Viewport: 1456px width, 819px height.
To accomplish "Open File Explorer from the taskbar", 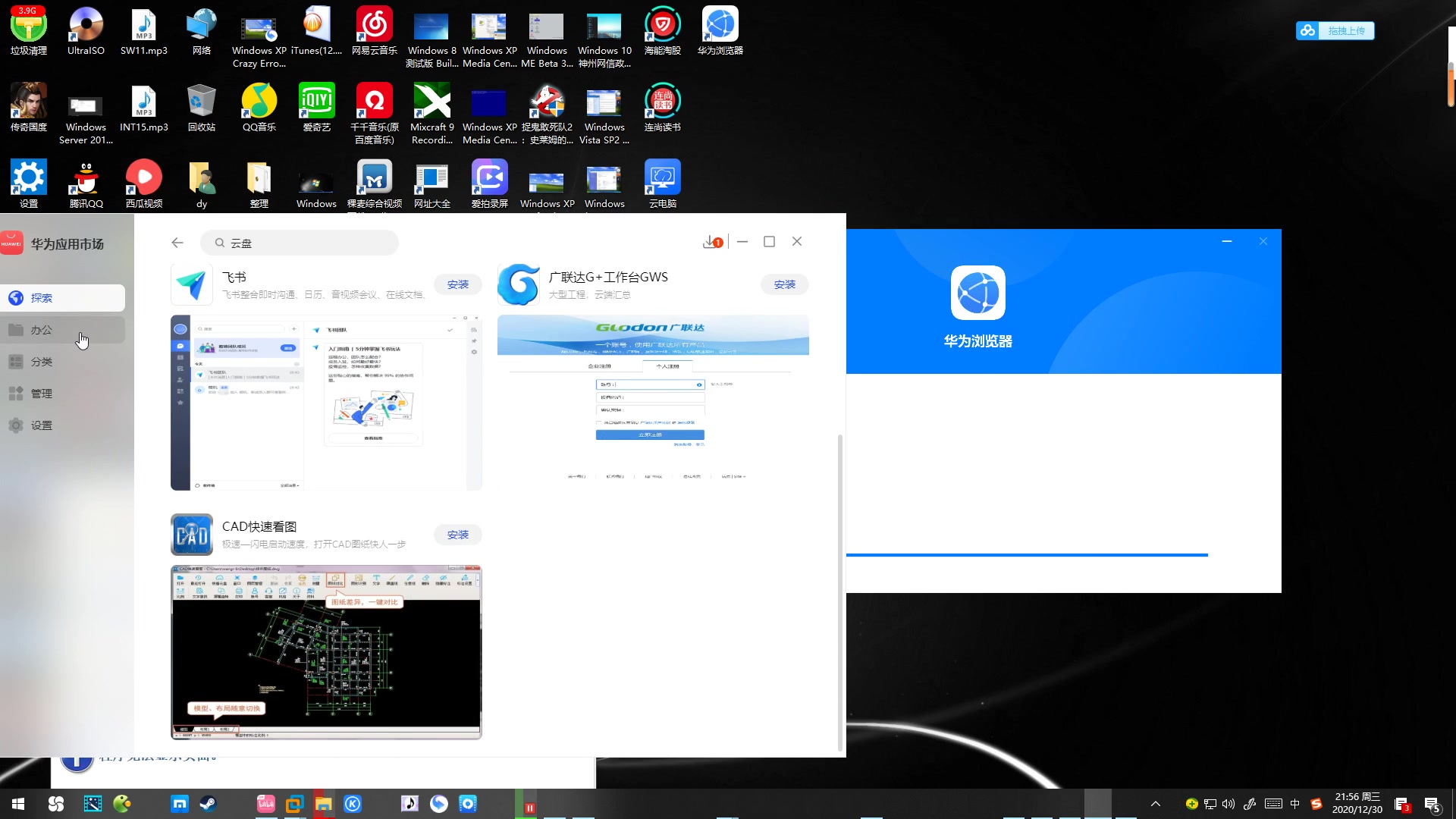I will (x=324, y=804).
